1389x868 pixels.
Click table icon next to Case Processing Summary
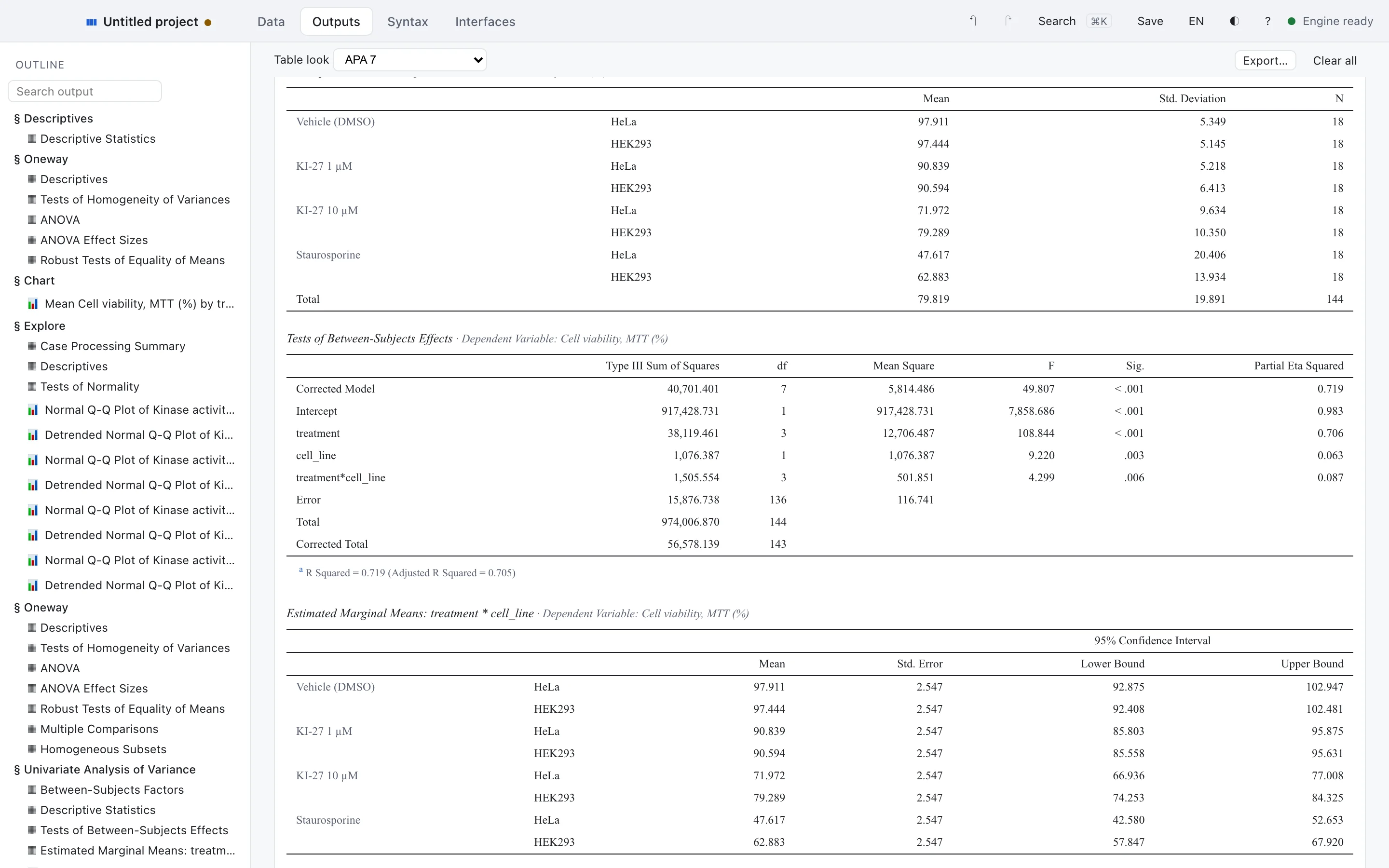coord(32,346)
